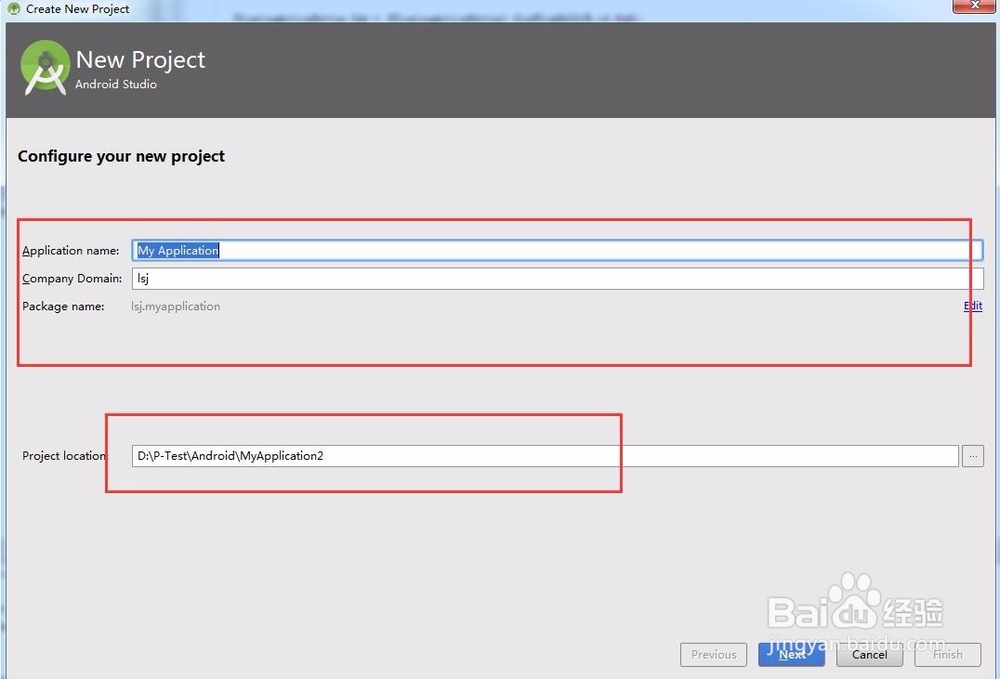The height and width of the screenshot is (679, 1000).
Task: Click the Previous button
Action: pos(714,655)
